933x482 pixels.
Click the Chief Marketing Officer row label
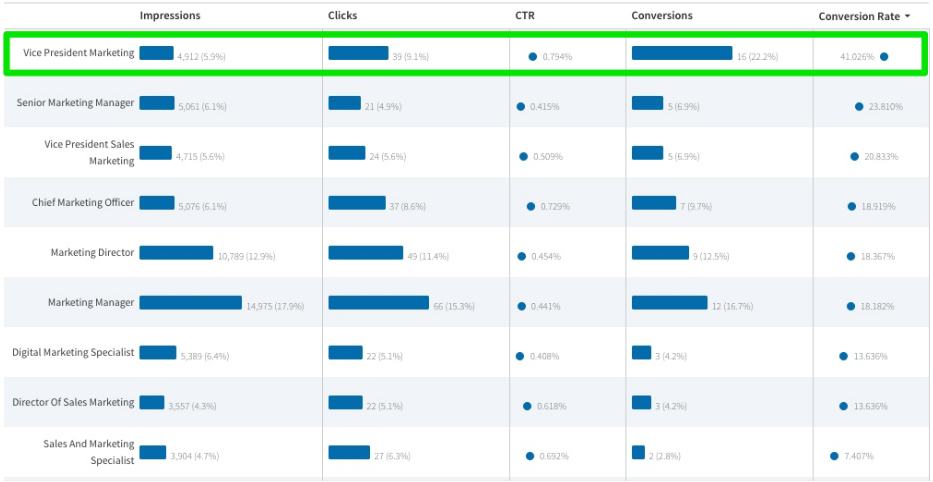pyautogui.click(x=83, y=203)
